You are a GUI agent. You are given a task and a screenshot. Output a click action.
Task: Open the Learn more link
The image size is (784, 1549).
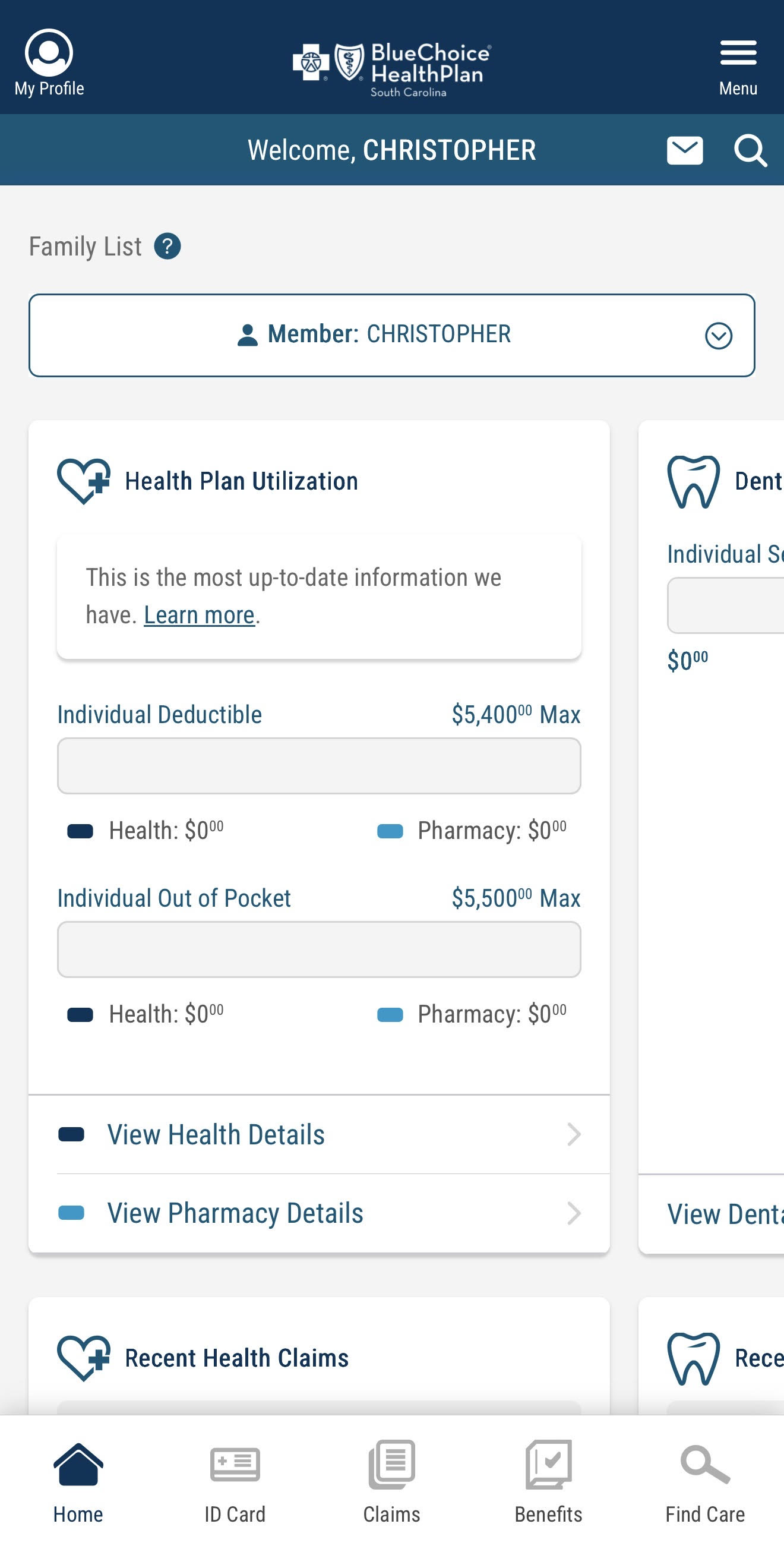click(x=200, y=614)
